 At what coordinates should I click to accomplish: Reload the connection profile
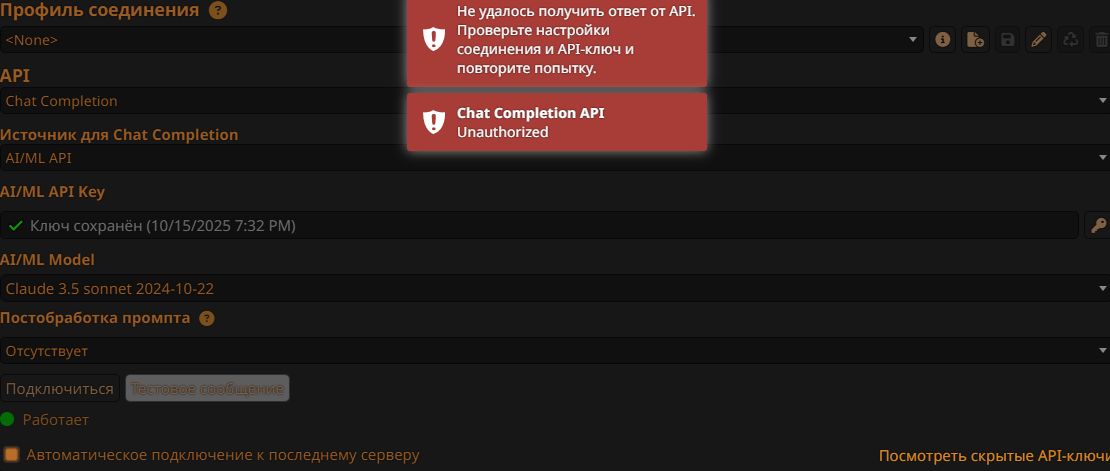pyautogui.click(x=1071, y=40)
